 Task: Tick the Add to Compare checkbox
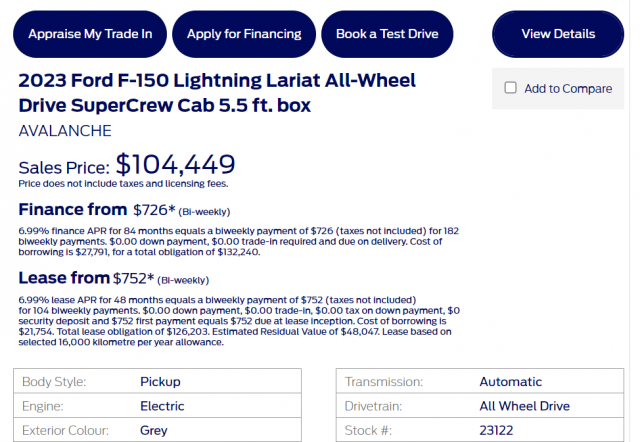pos(511,88)
